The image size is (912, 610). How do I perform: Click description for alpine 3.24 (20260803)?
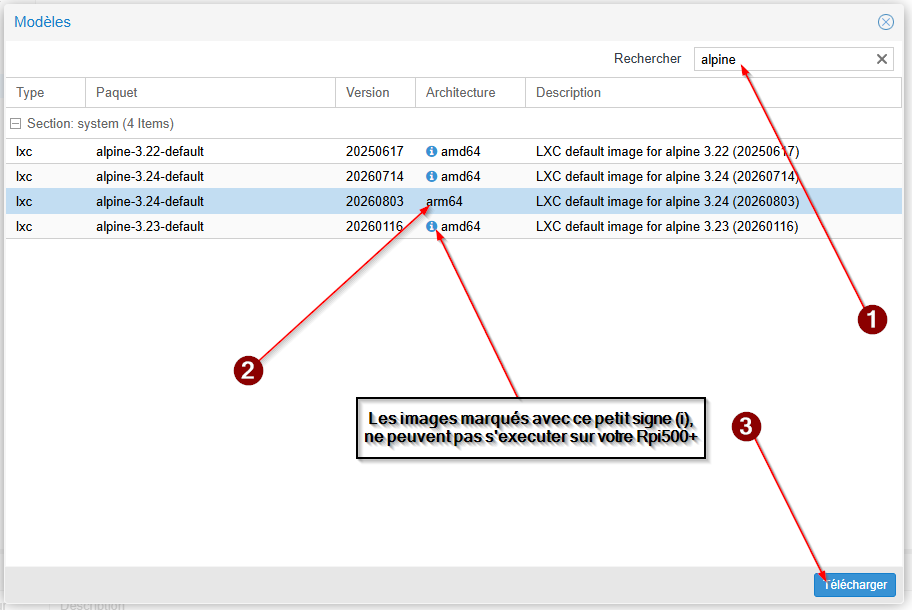pyautogui.click(x=667, y=201)
